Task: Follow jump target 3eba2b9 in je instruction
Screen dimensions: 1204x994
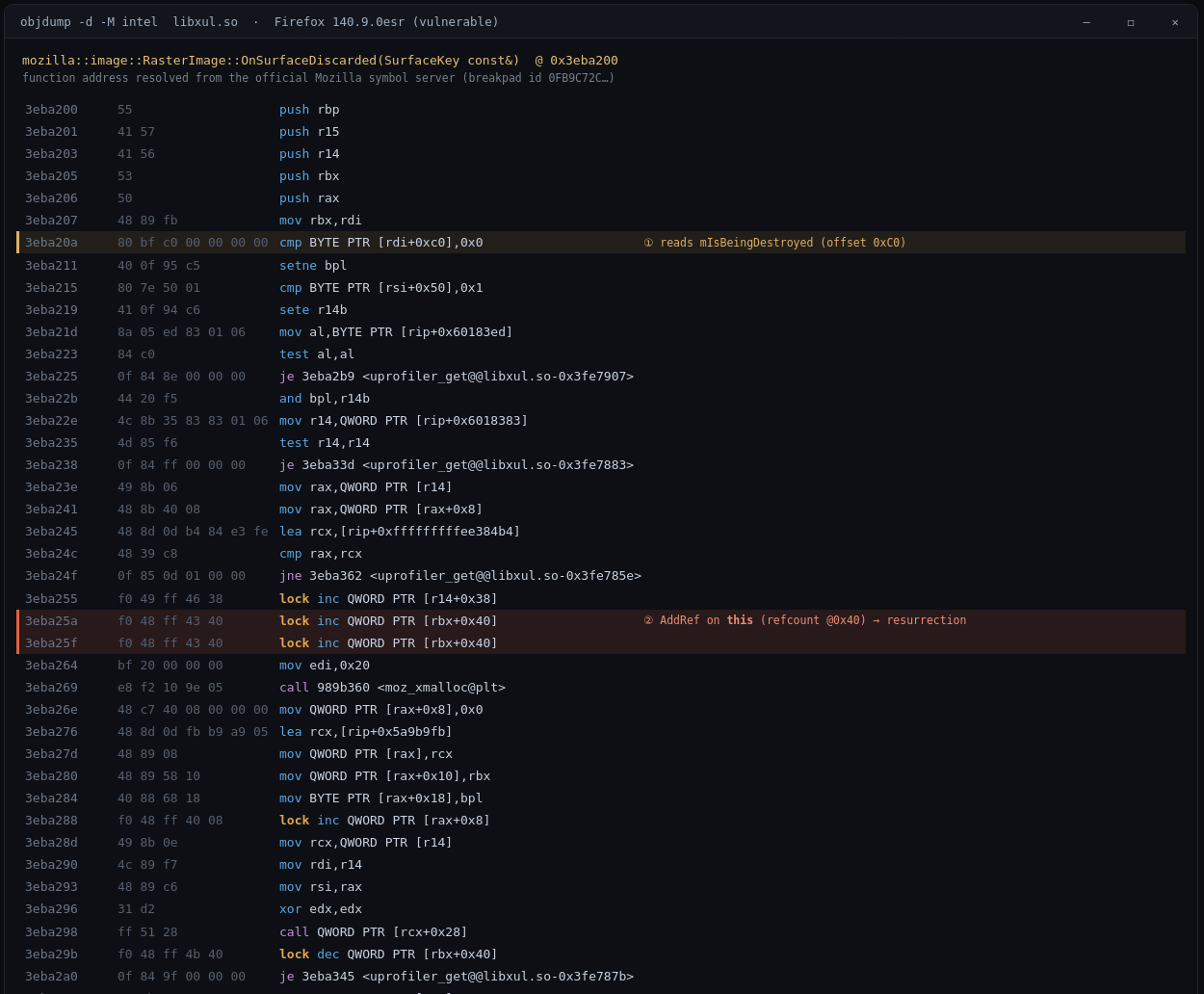Action: tap(468, 376)
